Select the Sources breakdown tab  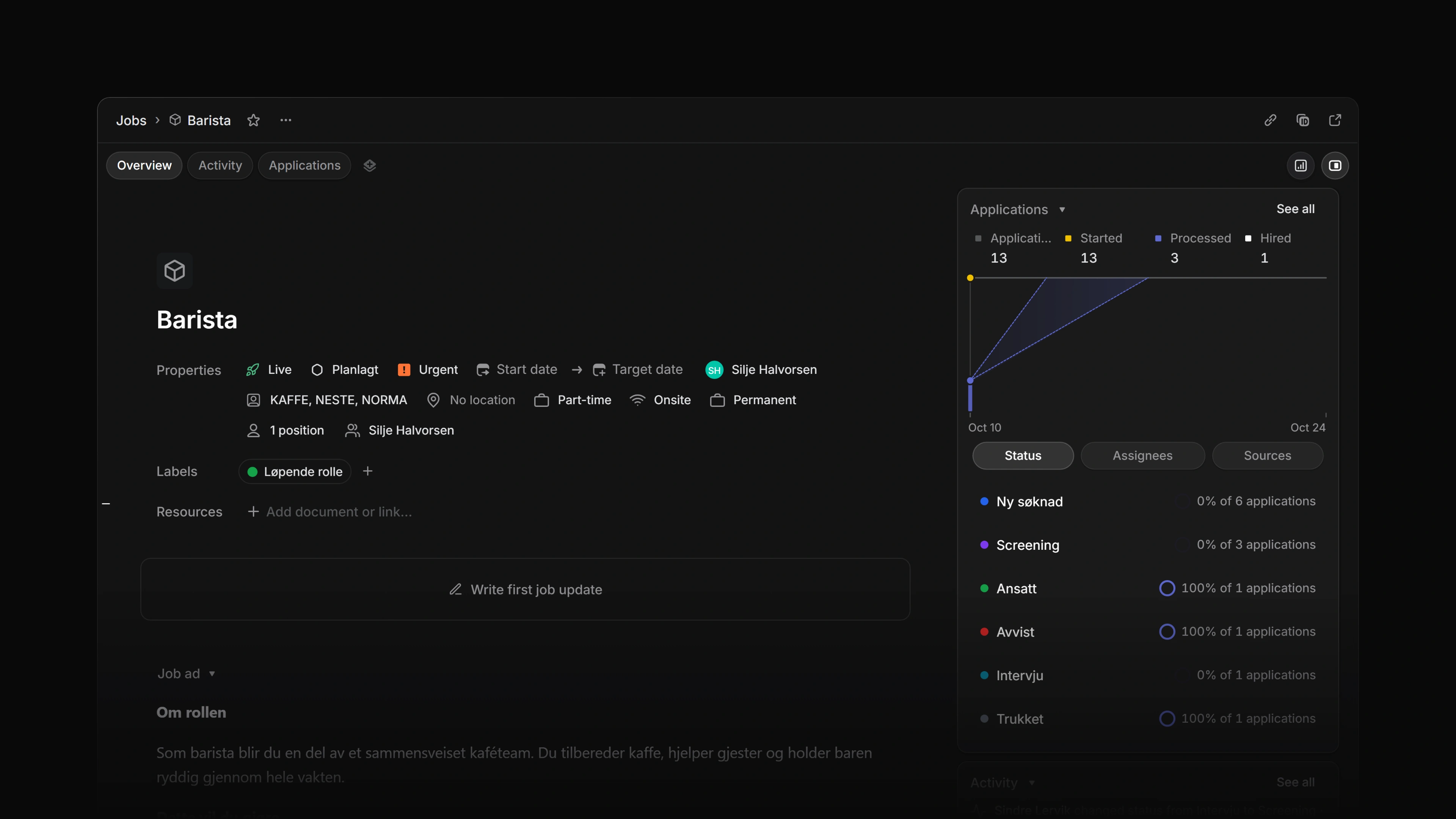pos(1268,455)
